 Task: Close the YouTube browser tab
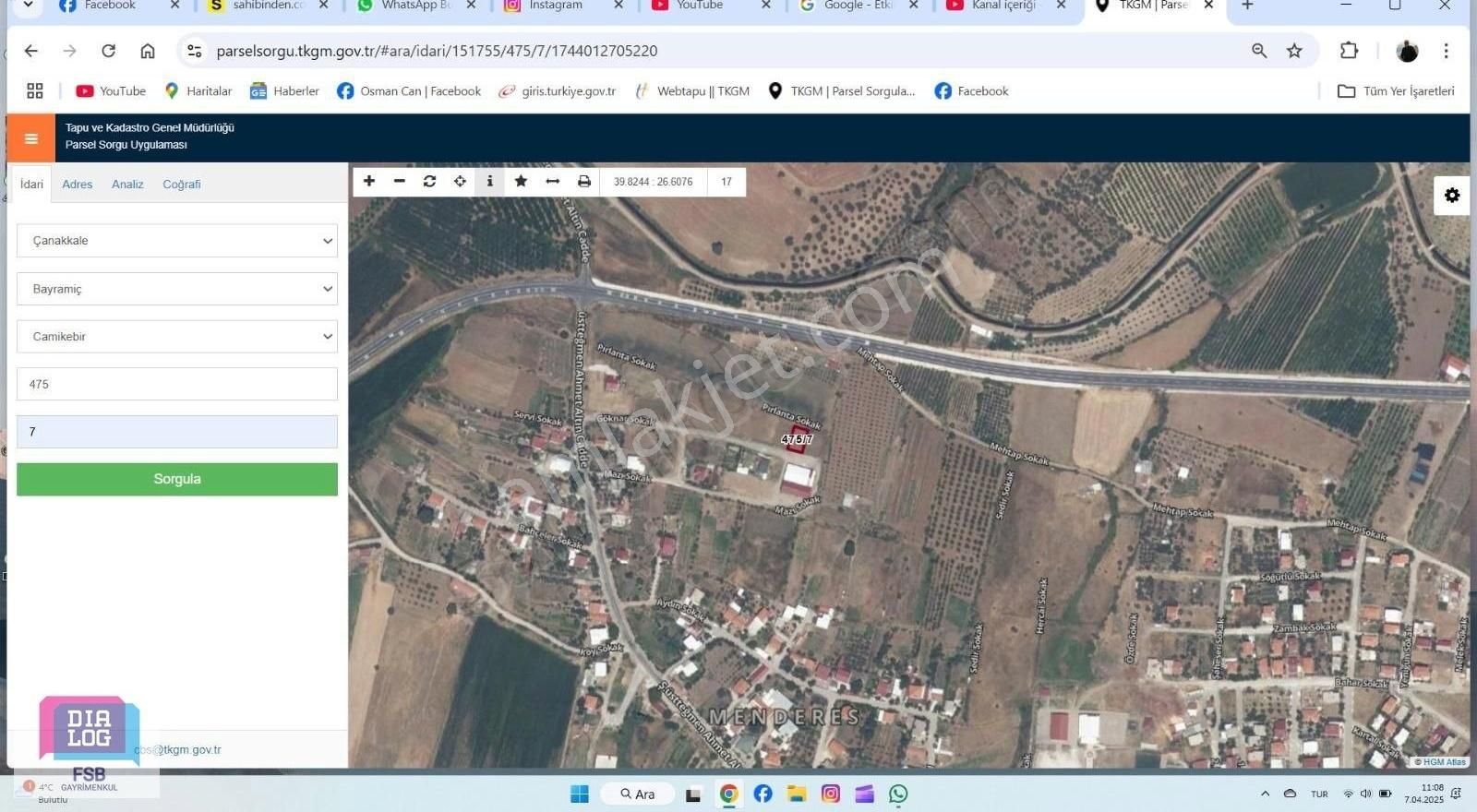coord(765,6)
